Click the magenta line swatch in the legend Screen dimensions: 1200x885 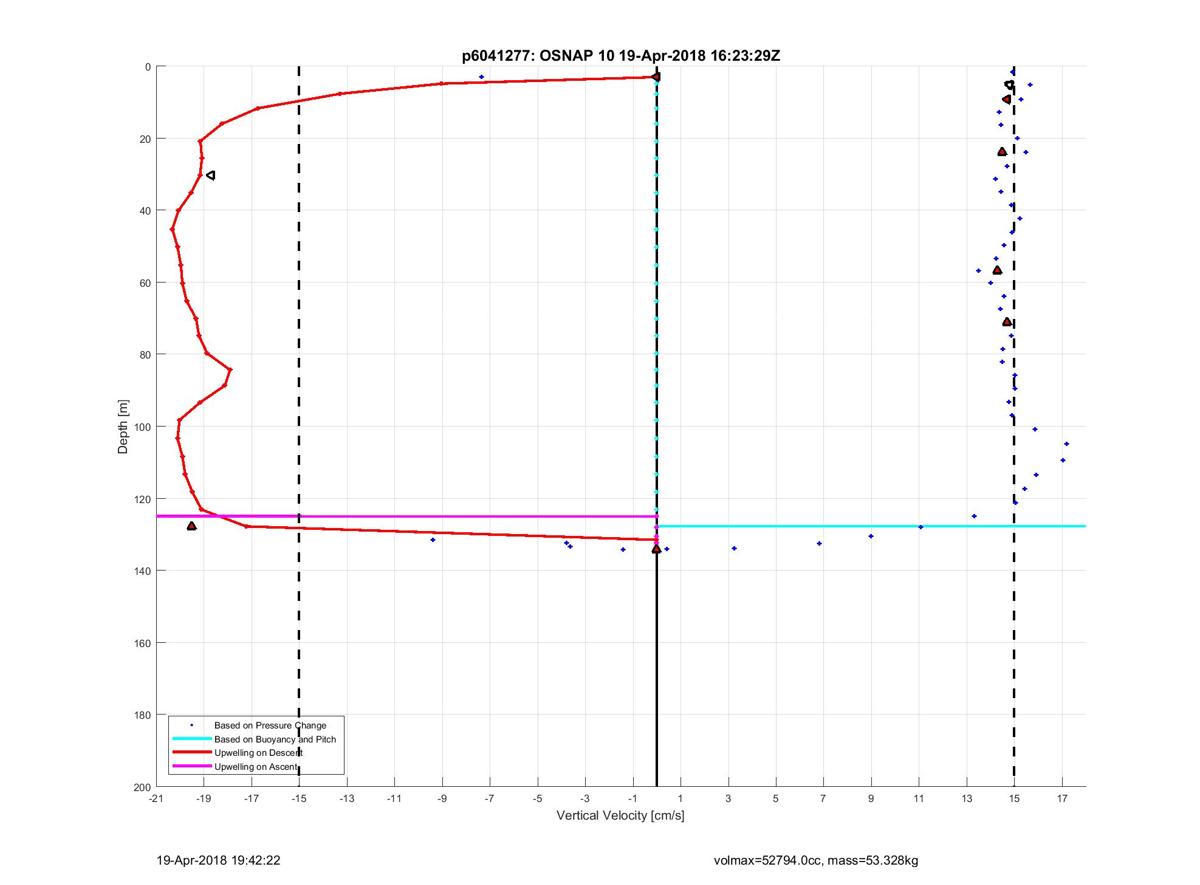click(191, 766)
